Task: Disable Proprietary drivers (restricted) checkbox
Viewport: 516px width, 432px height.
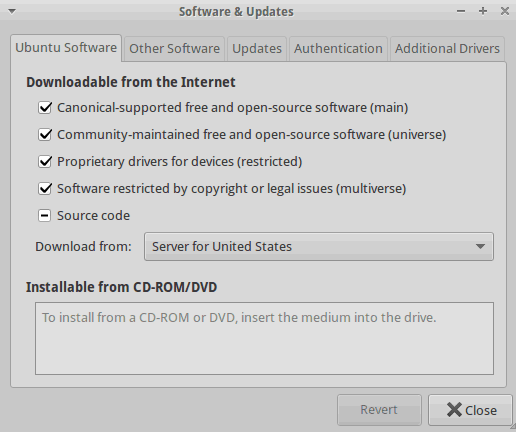Action: click(45, 162)
